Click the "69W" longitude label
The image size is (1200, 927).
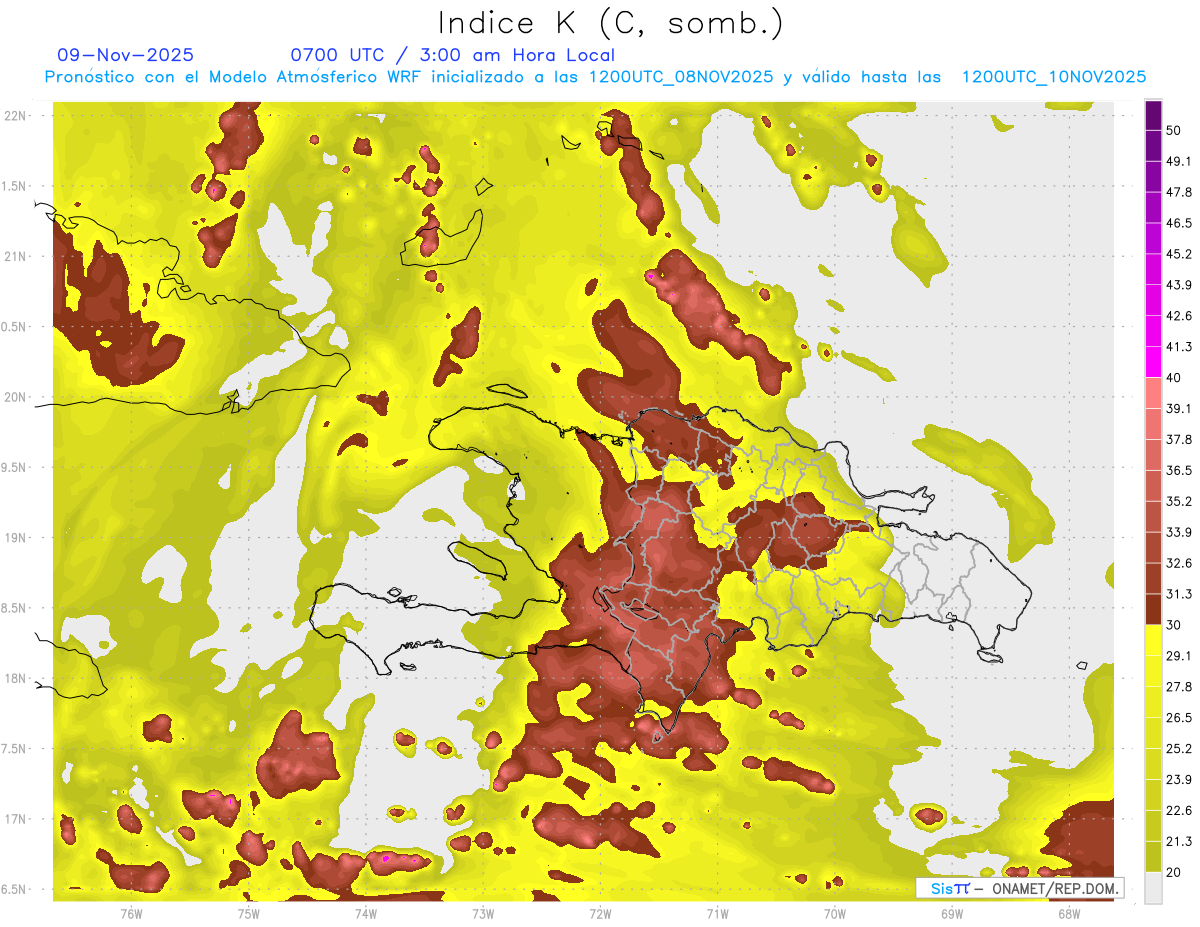click(951, 913)
